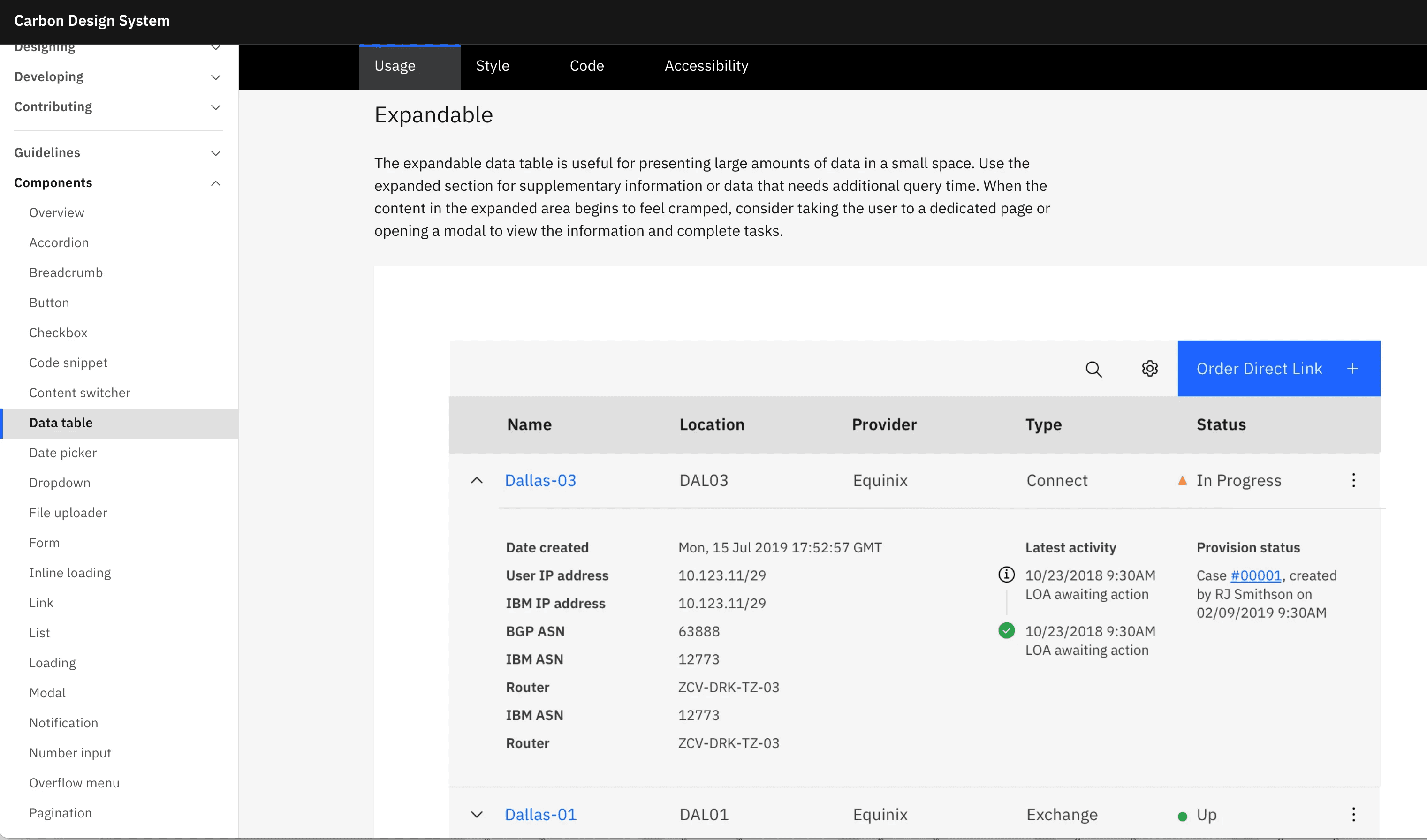Open overflow menu for Dallas-01 row
The height and width of the screenshot is (840, 1427).
[x=1353, y=815]
